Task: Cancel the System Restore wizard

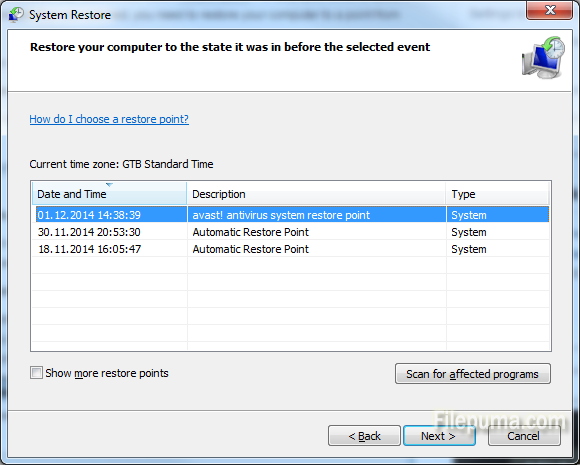Action: [524, 436]
